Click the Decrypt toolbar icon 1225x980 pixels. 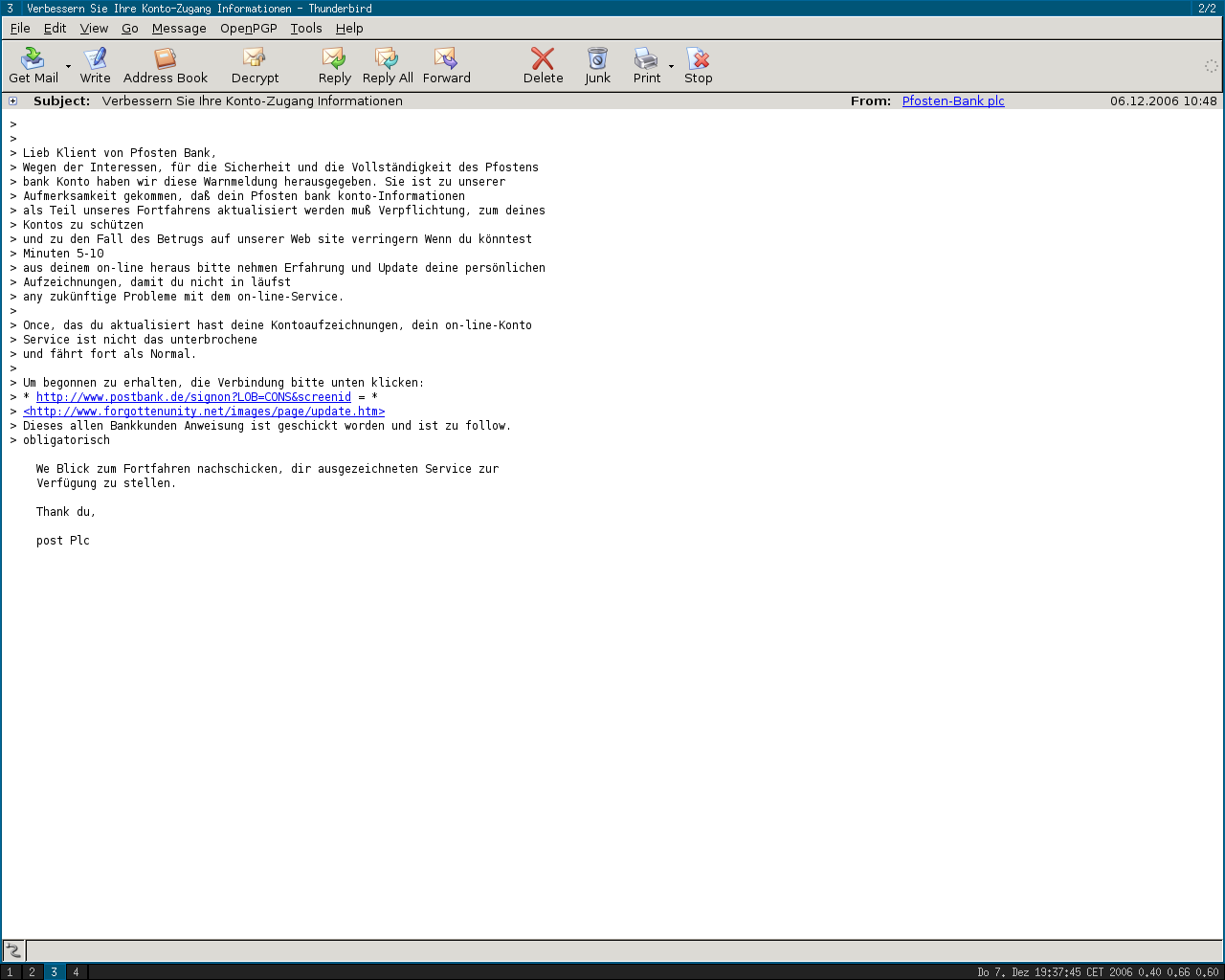pos(255,59)
